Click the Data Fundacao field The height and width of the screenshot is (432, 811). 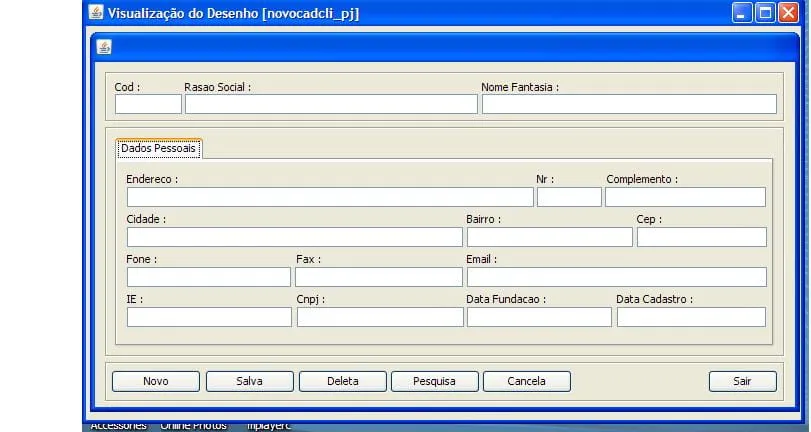coord(539,317)
